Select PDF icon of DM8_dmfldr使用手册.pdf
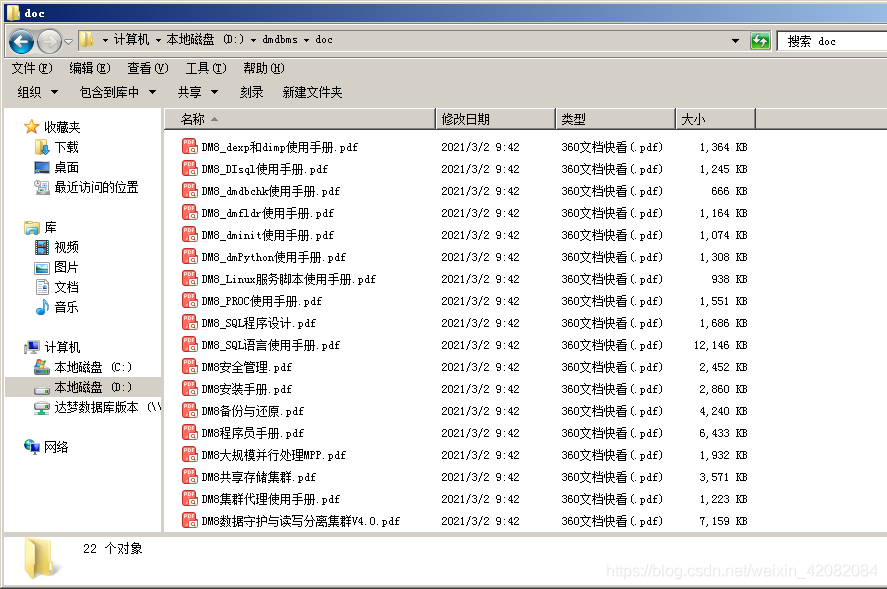Image resolution: width=887 pixels, height=589 pixels. 190,213
